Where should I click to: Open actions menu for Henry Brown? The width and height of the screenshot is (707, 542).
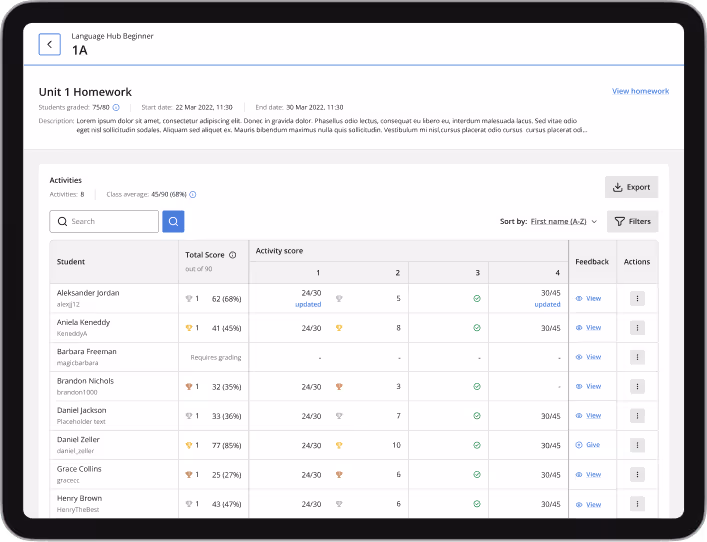click(637, 504)
